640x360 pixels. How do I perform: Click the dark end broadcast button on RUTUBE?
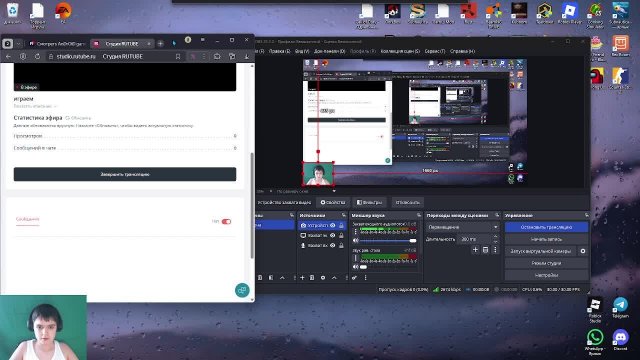(x=125, y=174)
